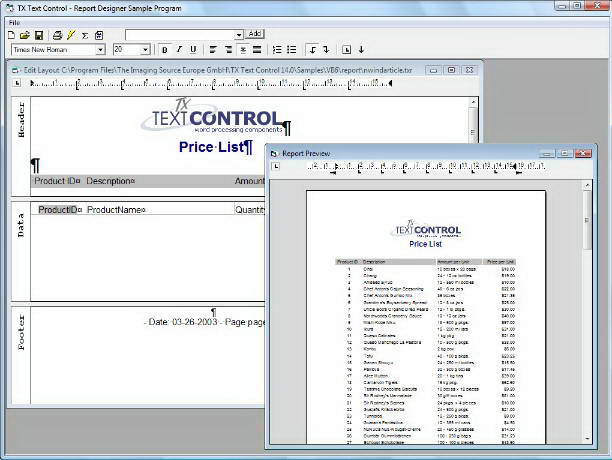
Task: Click the Print icon
Action: [x=57, y=36]
